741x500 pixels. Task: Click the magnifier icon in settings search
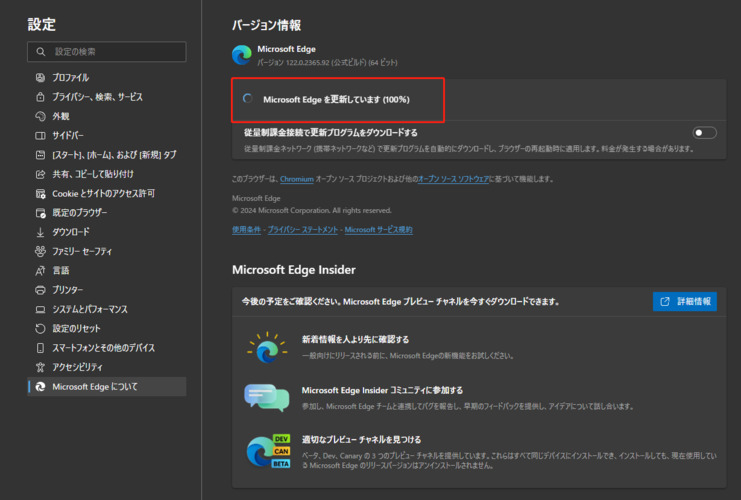click(x=41, y=52)
